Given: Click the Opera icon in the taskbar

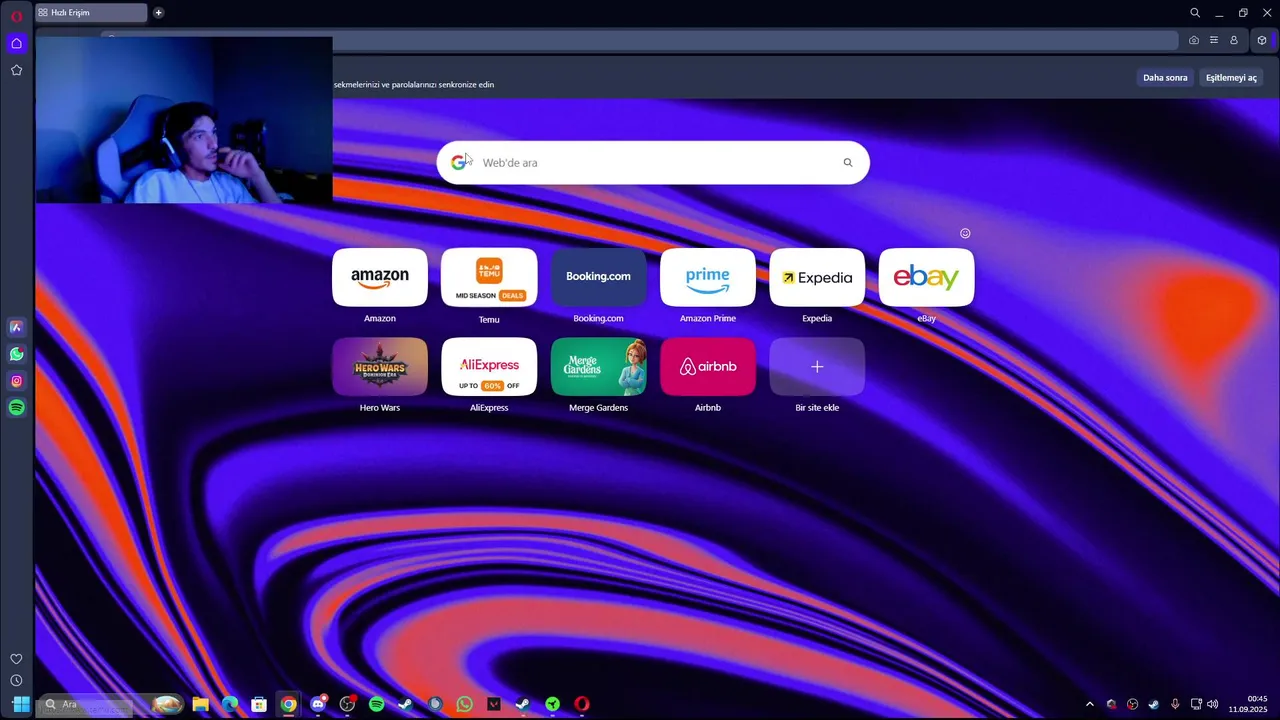Looking at the screenshot, I should point(581,704).
